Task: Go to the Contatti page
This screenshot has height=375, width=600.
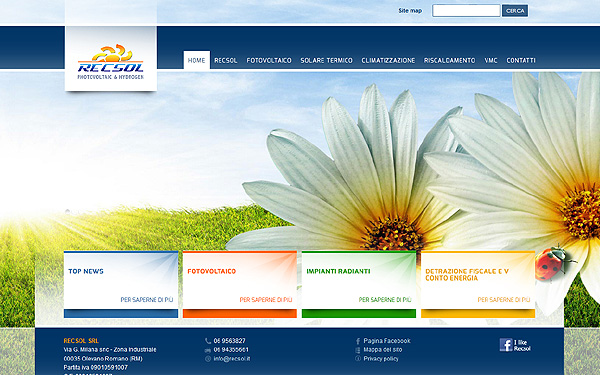Action: coord(521,60)
